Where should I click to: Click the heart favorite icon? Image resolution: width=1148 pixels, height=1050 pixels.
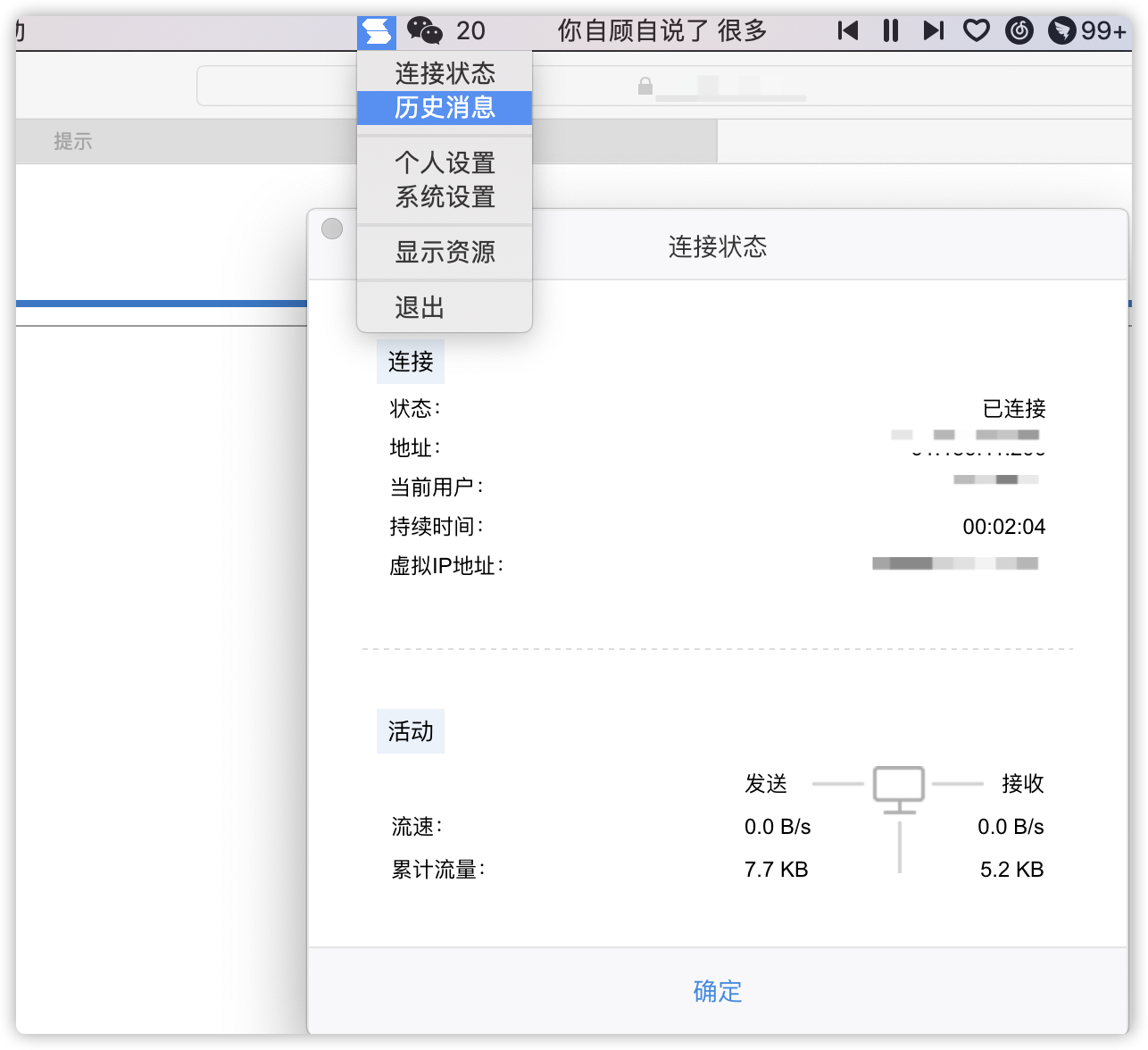click(977, 29)
